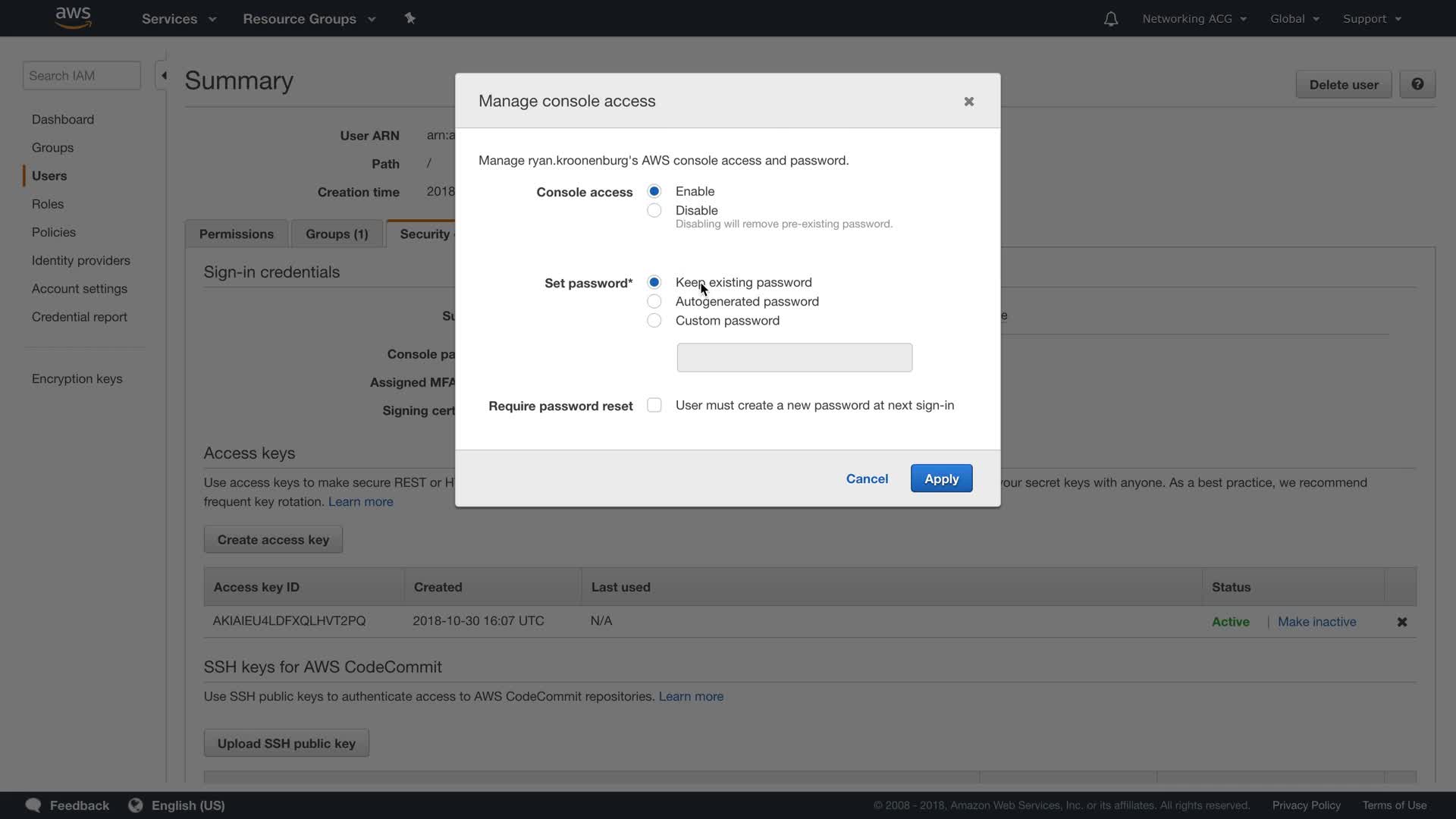1456x819 pixels.
Task: Open Roles in the IAM sidebar
Action: point(48,204)
